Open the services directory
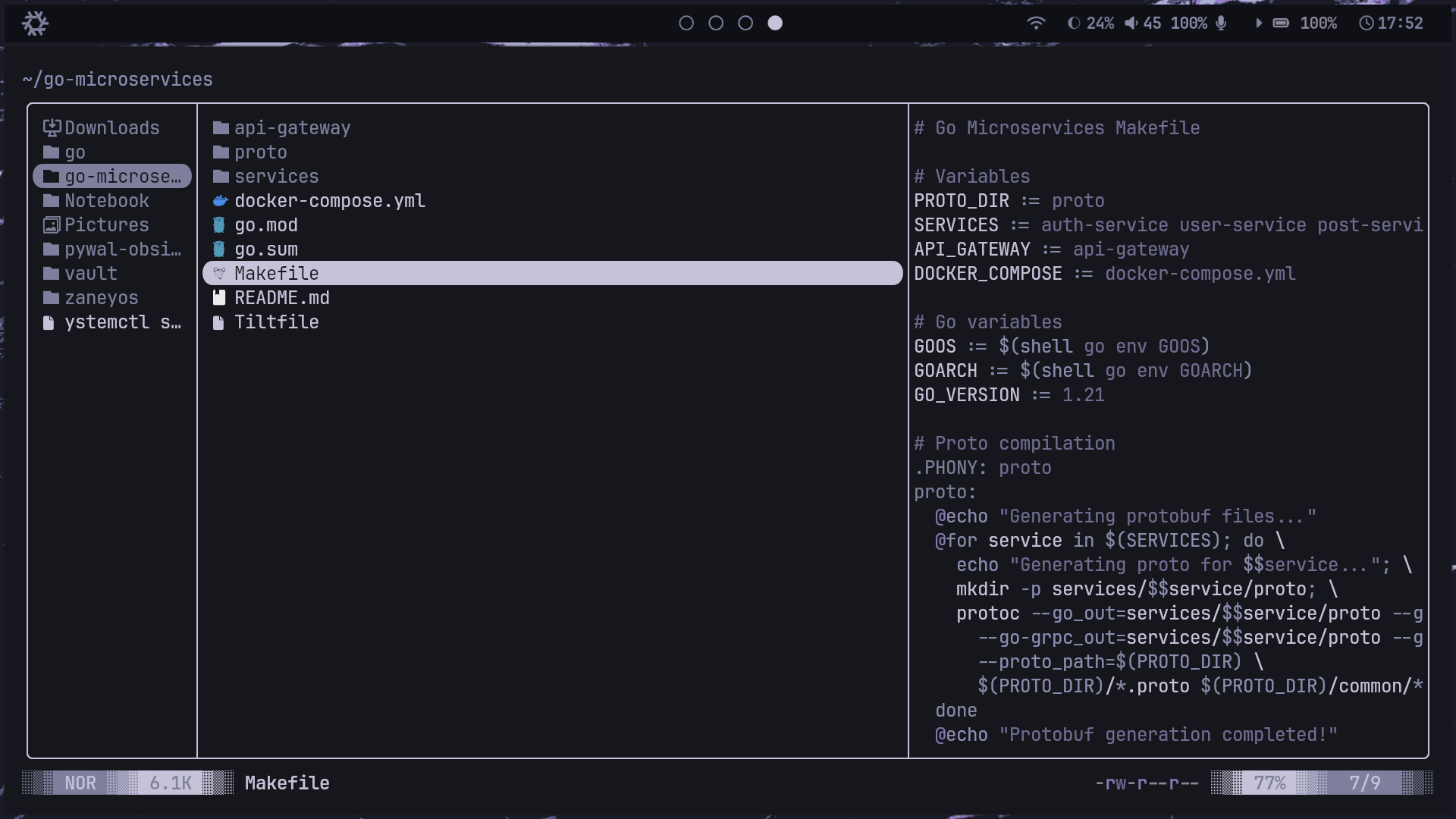The image size is (1456, 819). tap(277, 176)
